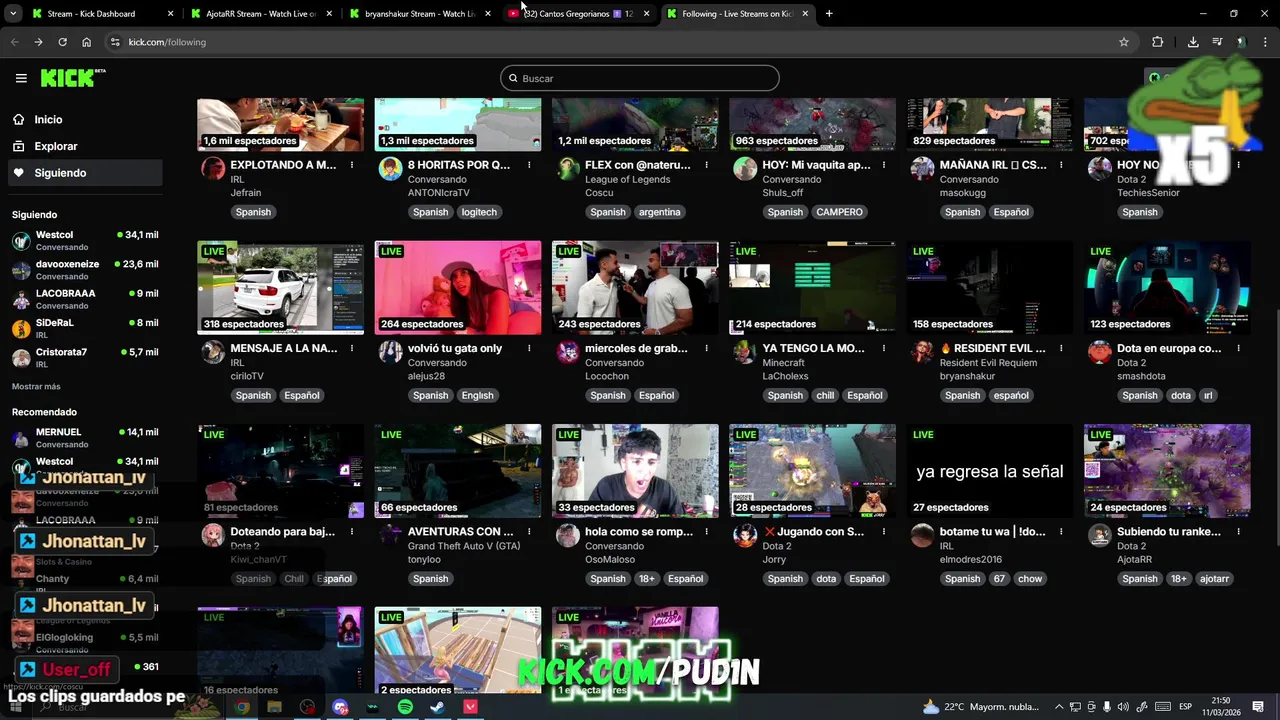Open ANTONIcraTV channel avatar
1280x720 pixels.
tap(390, 168)
